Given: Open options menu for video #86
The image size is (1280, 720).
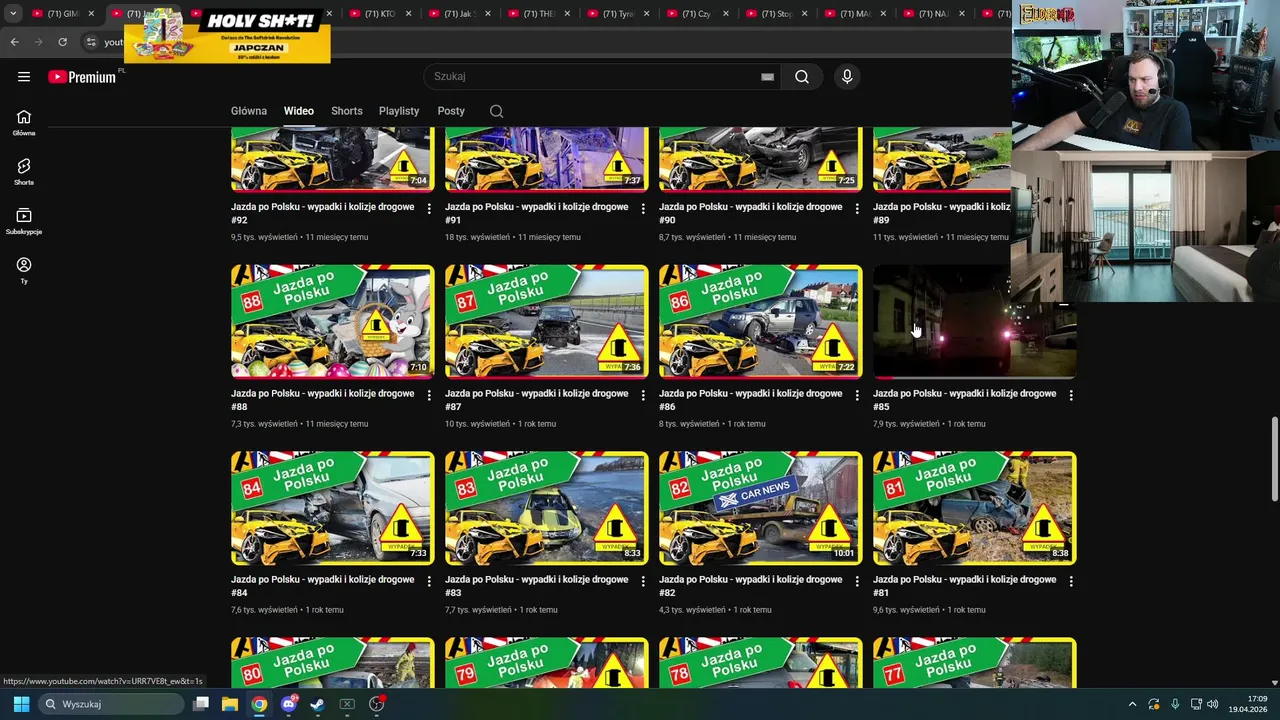Looking at the screenshot, I should point(857,395).
